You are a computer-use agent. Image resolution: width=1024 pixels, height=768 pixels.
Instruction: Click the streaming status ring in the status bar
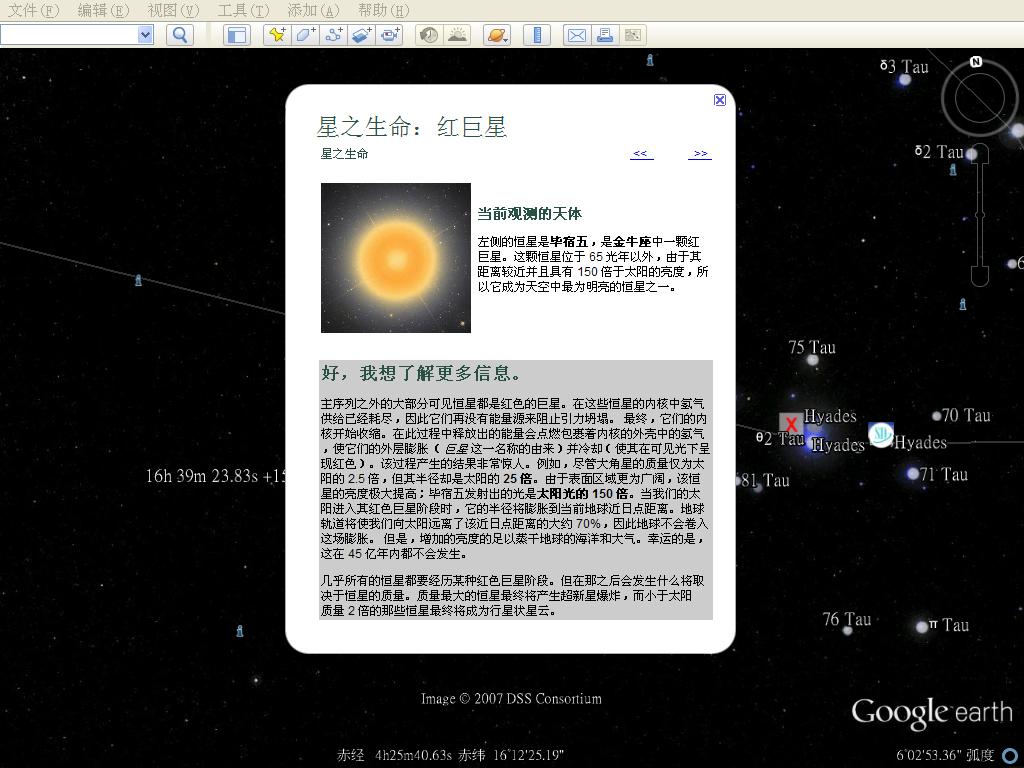point(1012,756)
